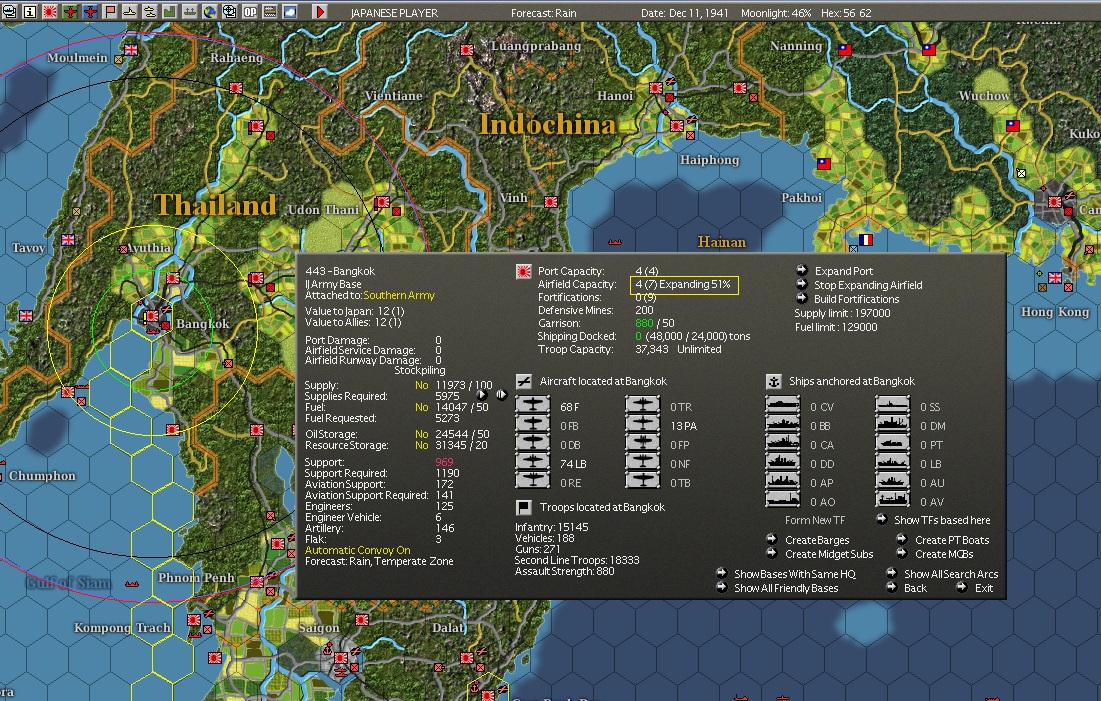Toggle Resource Storage stockpiling No setting
Screen dimensions: 1101x701
(x=421, y=445)
